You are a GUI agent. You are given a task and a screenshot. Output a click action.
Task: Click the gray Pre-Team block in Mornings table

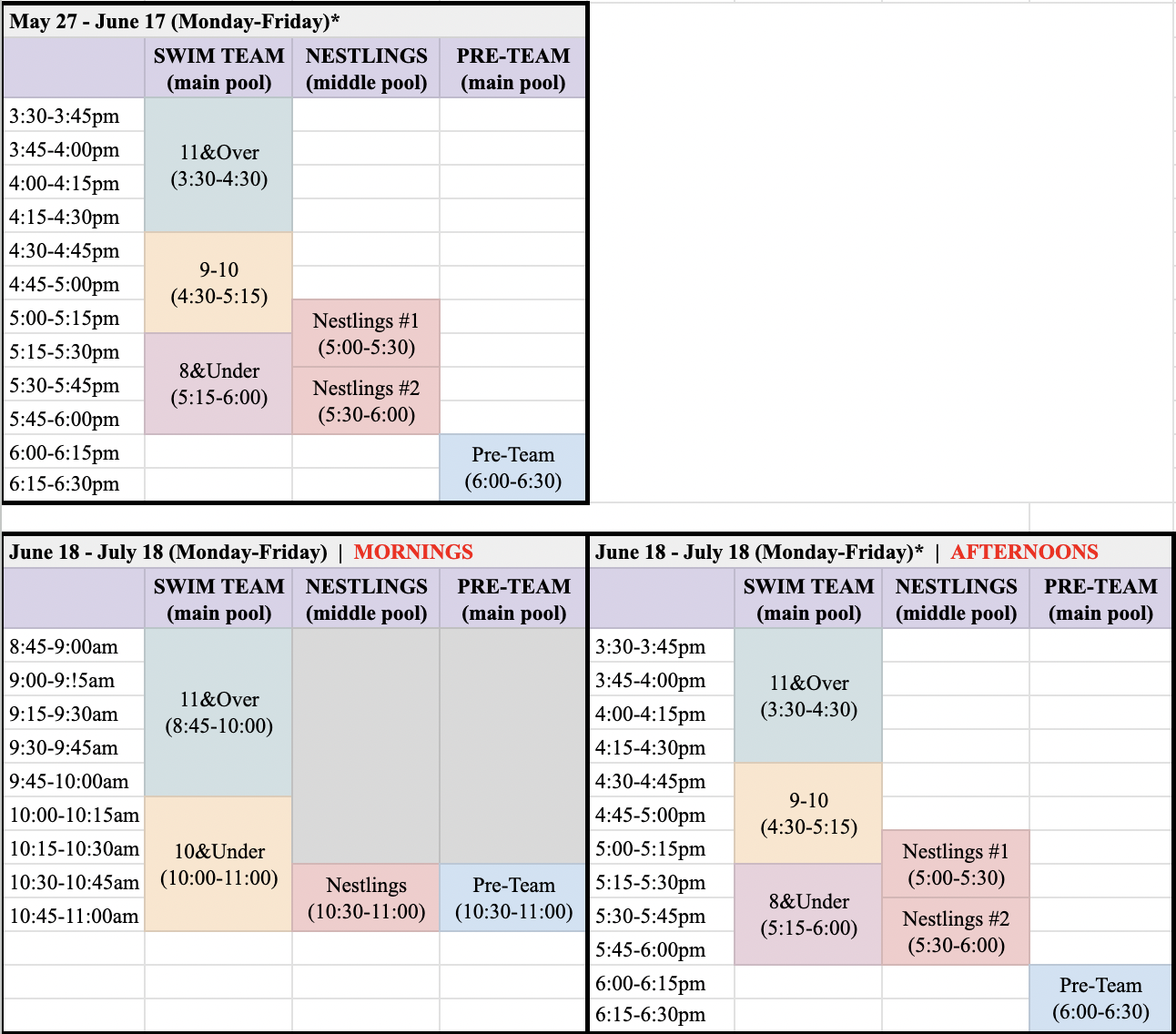513,746
